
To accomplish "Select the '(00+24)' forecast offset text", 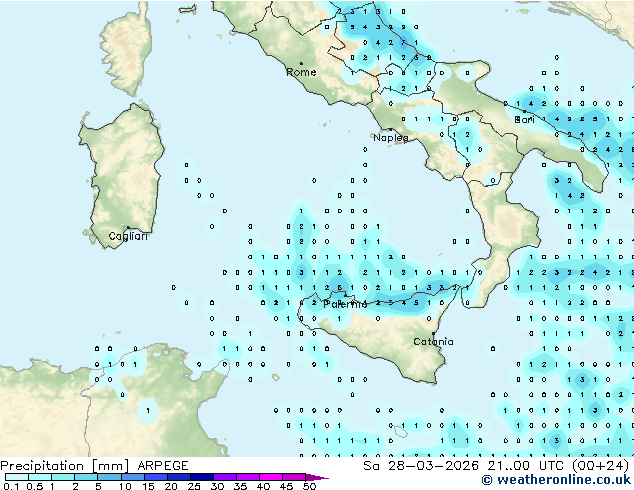I will [600, 466].
